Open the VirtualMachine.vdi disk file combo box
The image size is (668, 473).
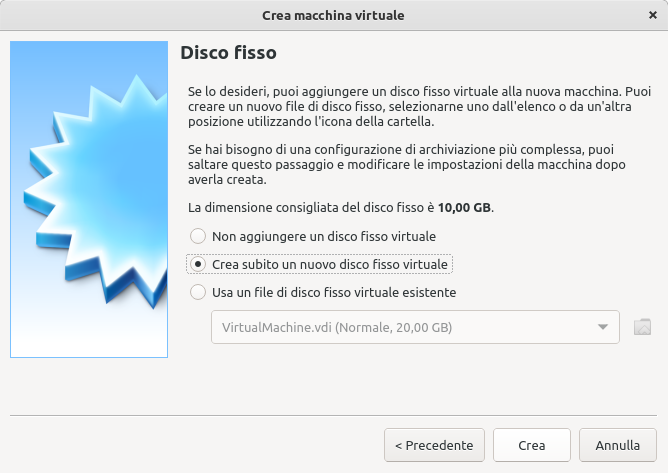[x=400, y=327]
